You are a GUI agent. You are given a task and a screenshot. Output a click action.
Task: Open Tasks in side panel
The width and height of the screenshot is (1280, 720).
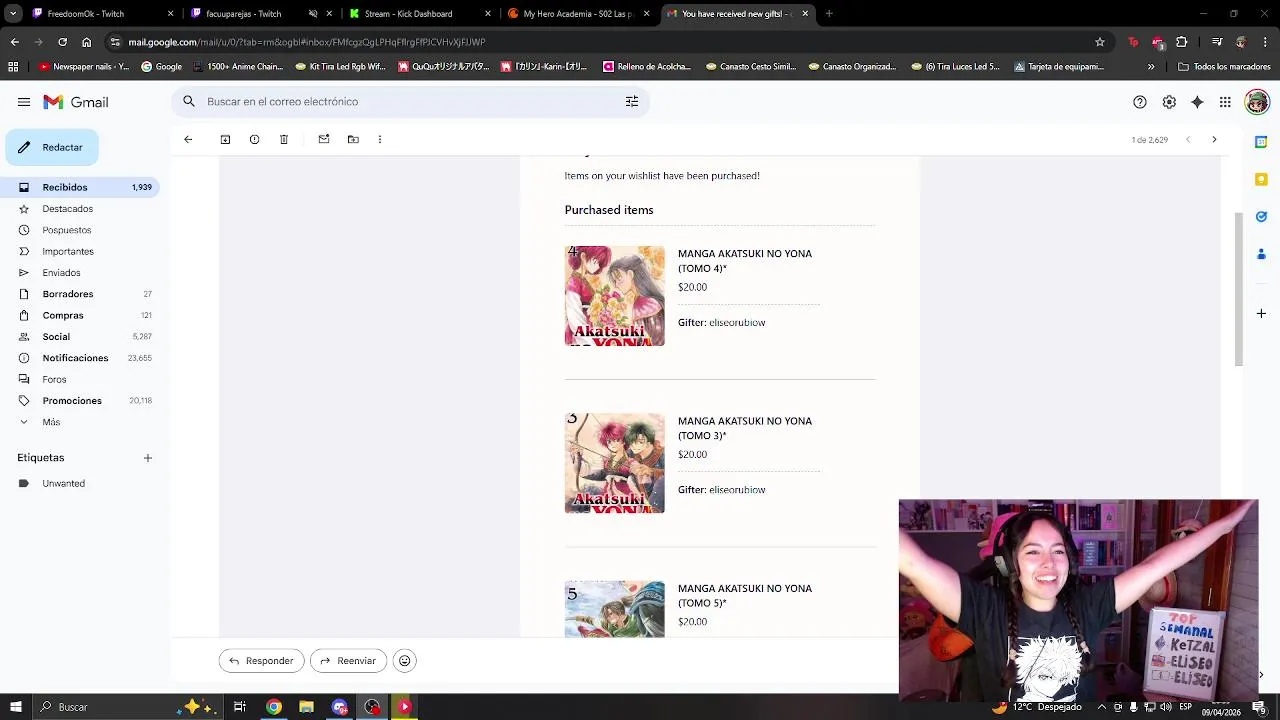pos(1261,216)
